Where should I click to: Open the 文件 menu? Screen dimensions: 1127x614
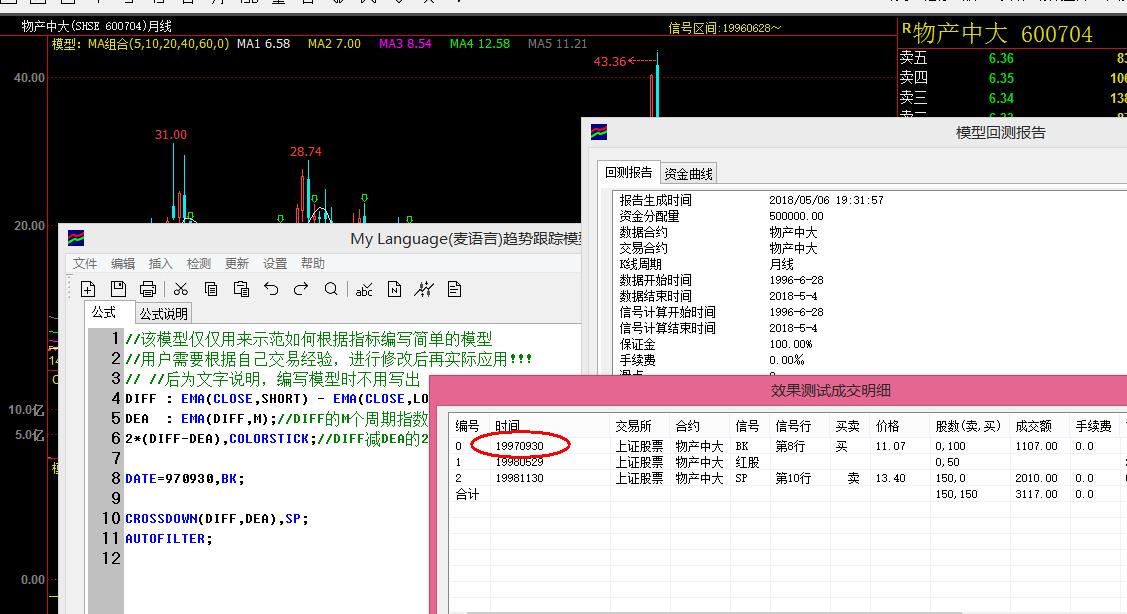pyautogui.click(x=85, y=263)
